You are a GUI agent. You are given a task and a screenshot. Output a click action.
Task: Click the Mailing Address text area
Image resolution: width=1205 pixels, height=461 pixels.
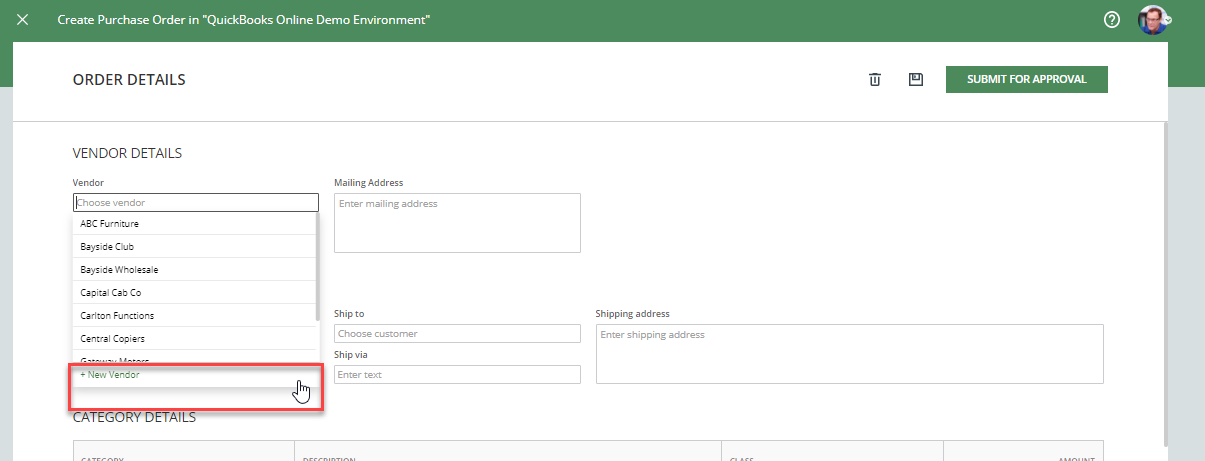(x=457, y=223)
